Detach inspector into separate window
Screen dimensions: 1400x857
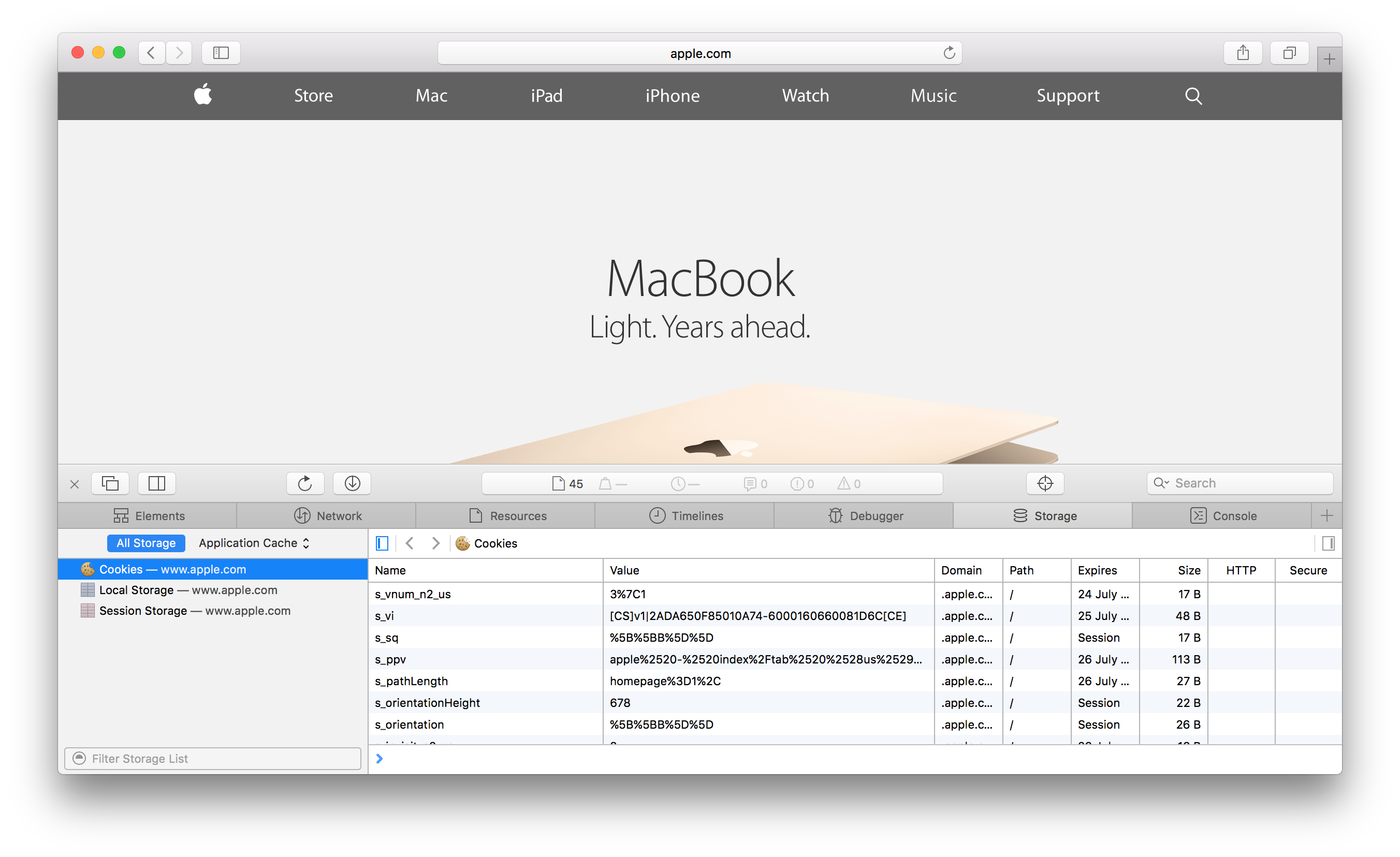pyautogui.click(x=110, y=483)
